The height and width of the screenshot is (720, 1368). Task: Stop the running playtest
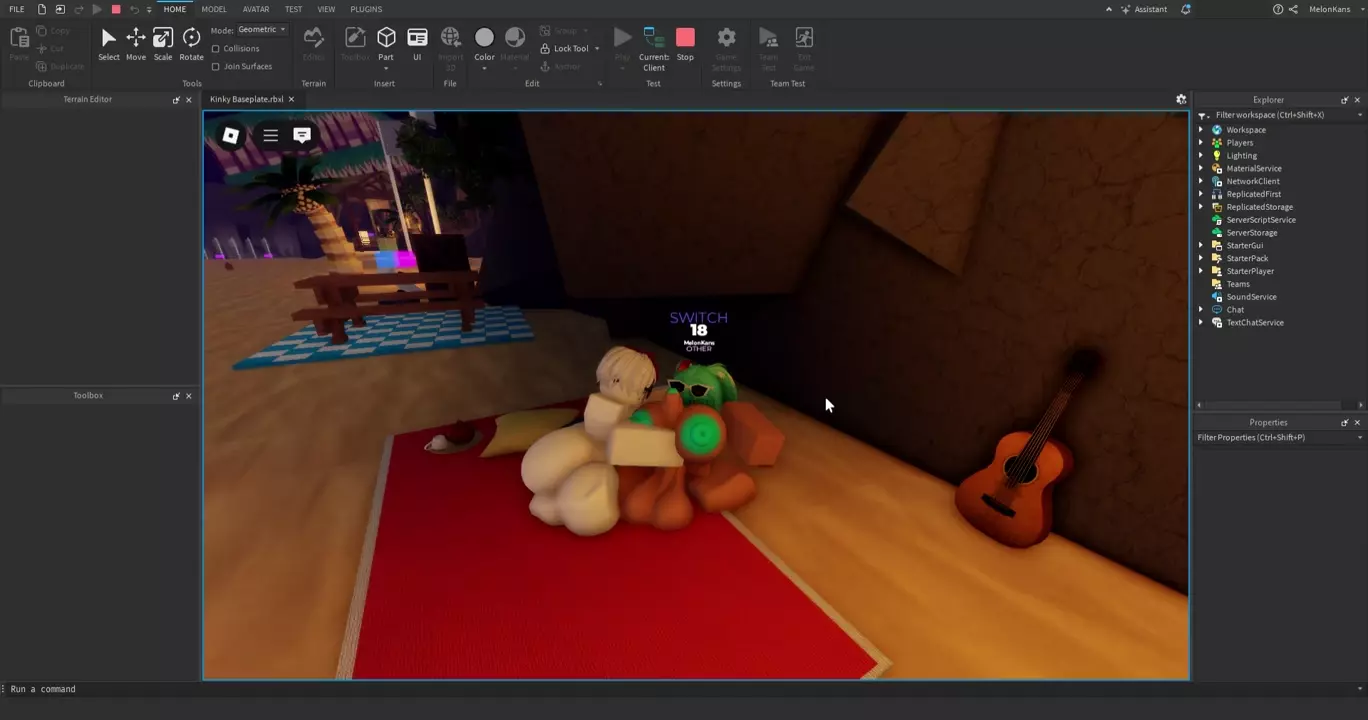(x=685, y=43)
